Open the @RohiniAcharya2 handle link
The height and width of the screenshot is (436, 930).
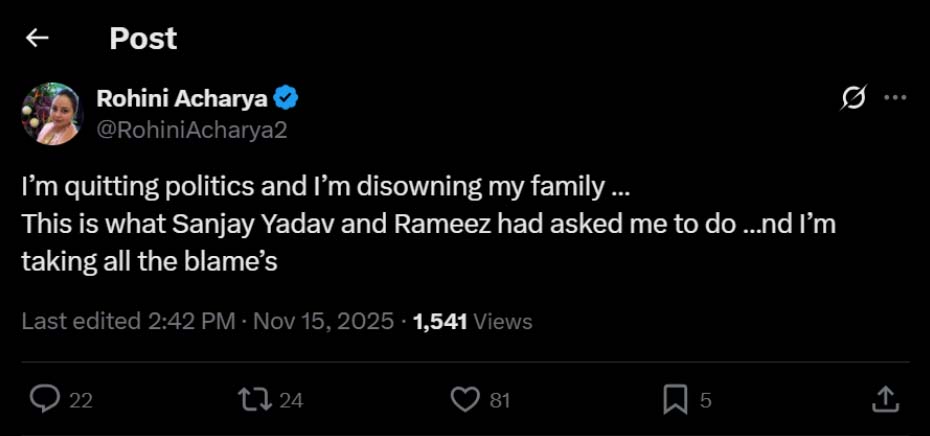pos(191,129)
